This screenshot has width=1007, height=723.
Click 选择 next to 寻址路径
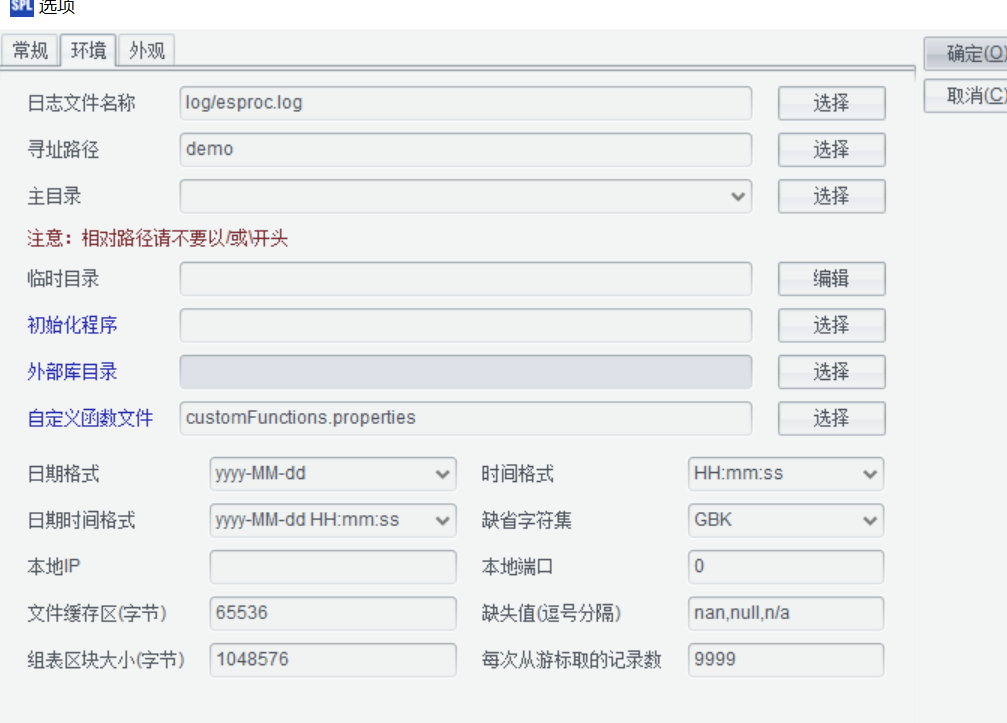coord(831,149)
